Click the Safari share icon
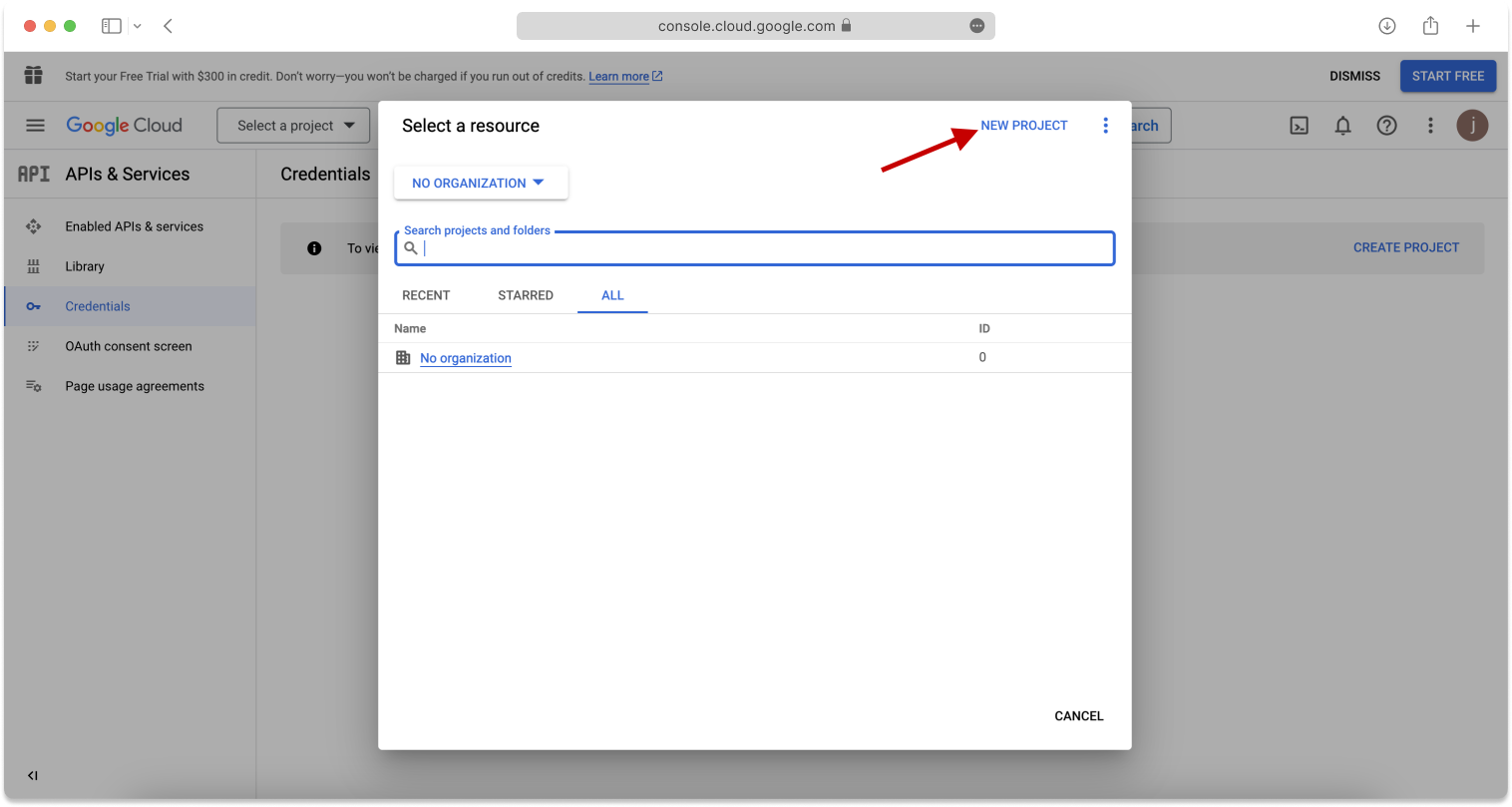This screenshot has width=1512, height=807. [1430, 26]
